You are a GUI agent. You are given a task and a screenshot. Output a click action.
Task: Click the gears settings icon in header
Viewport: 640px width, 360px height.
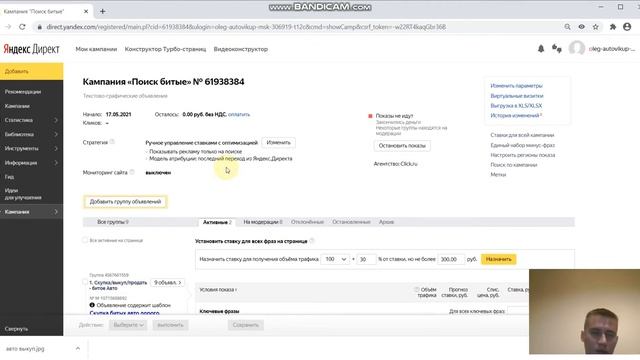557,49
